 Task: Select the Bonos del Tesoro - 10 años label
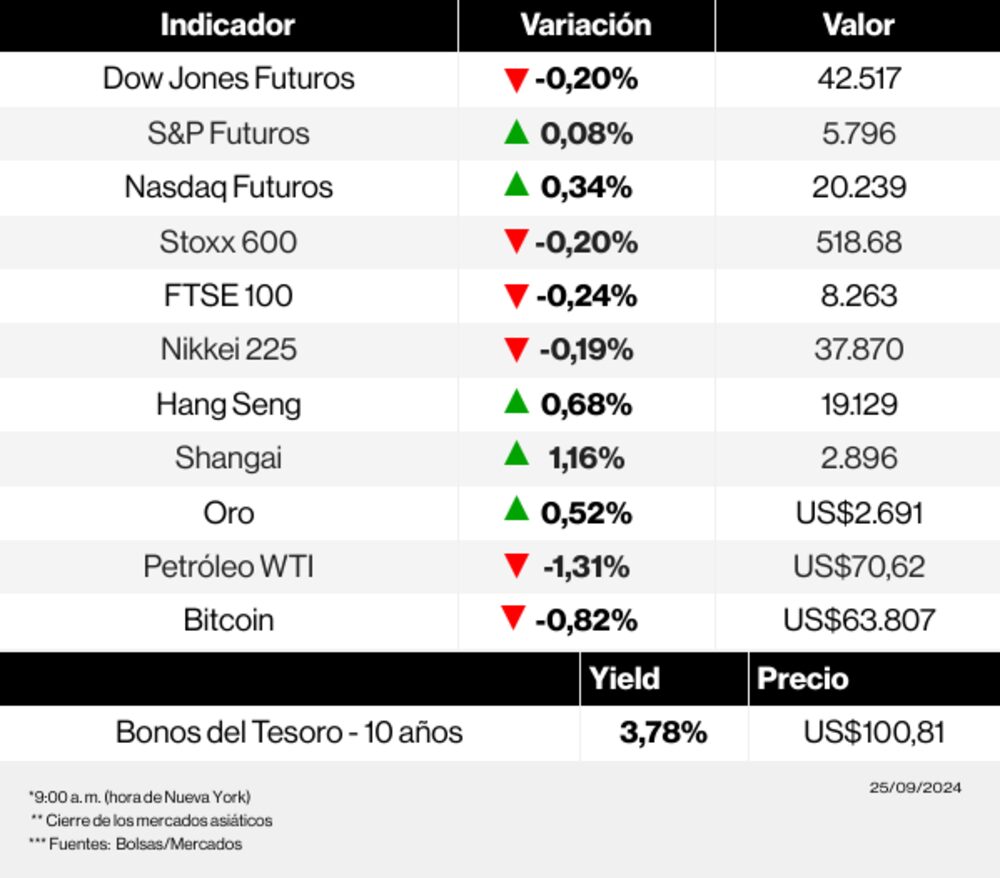pyautogui.click(x=289, y=733)
